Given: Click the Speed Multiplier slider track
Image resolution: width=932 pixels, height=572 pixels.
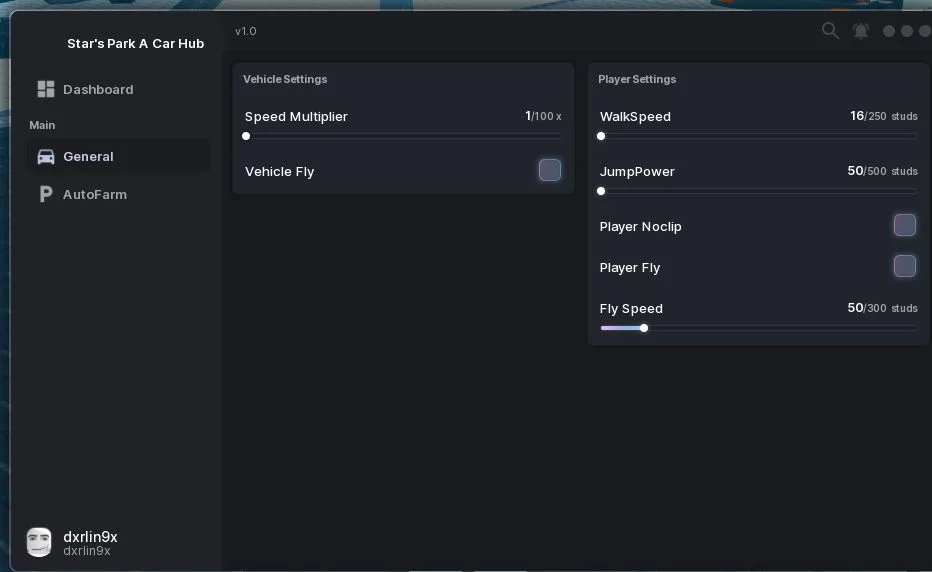Looking at the screenshot, I should 403,136.
